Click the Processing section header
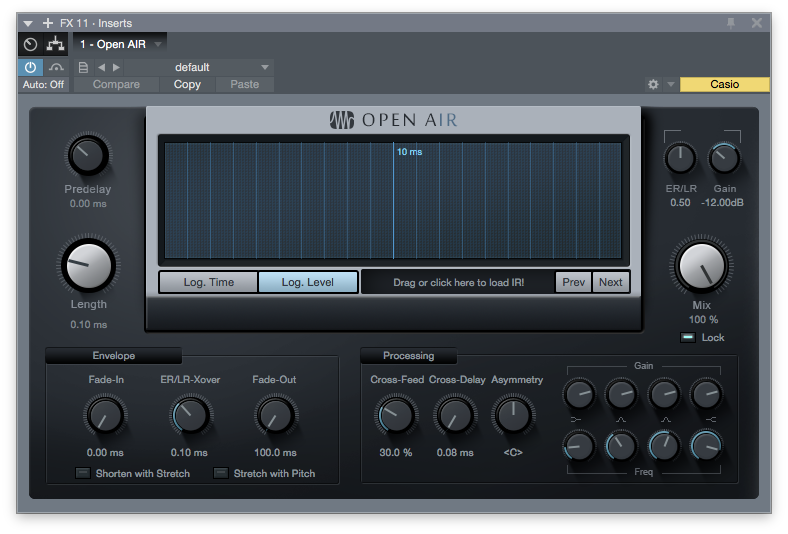Screen dimensions: 788x534 409,356
